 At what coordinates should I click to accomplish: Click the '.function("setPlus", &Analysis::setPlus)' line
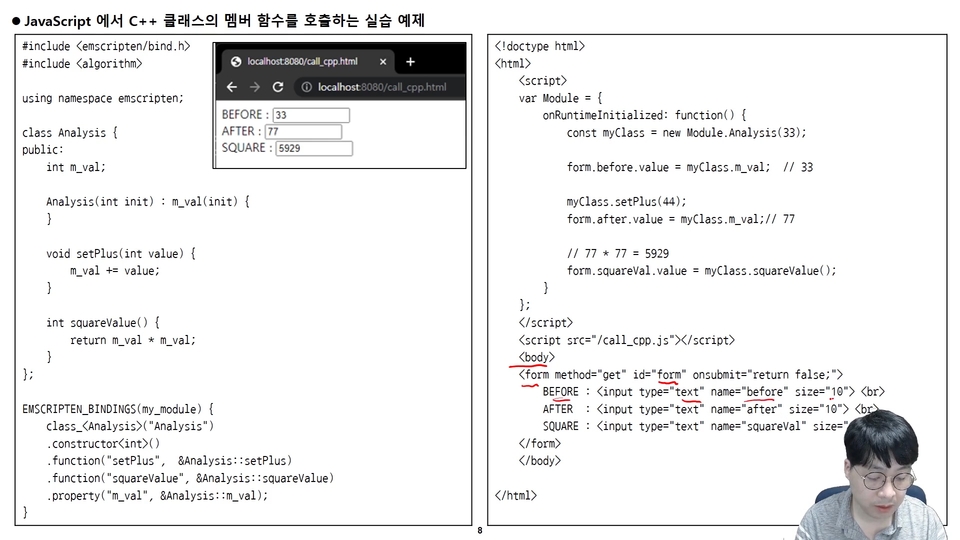(169, 460)
